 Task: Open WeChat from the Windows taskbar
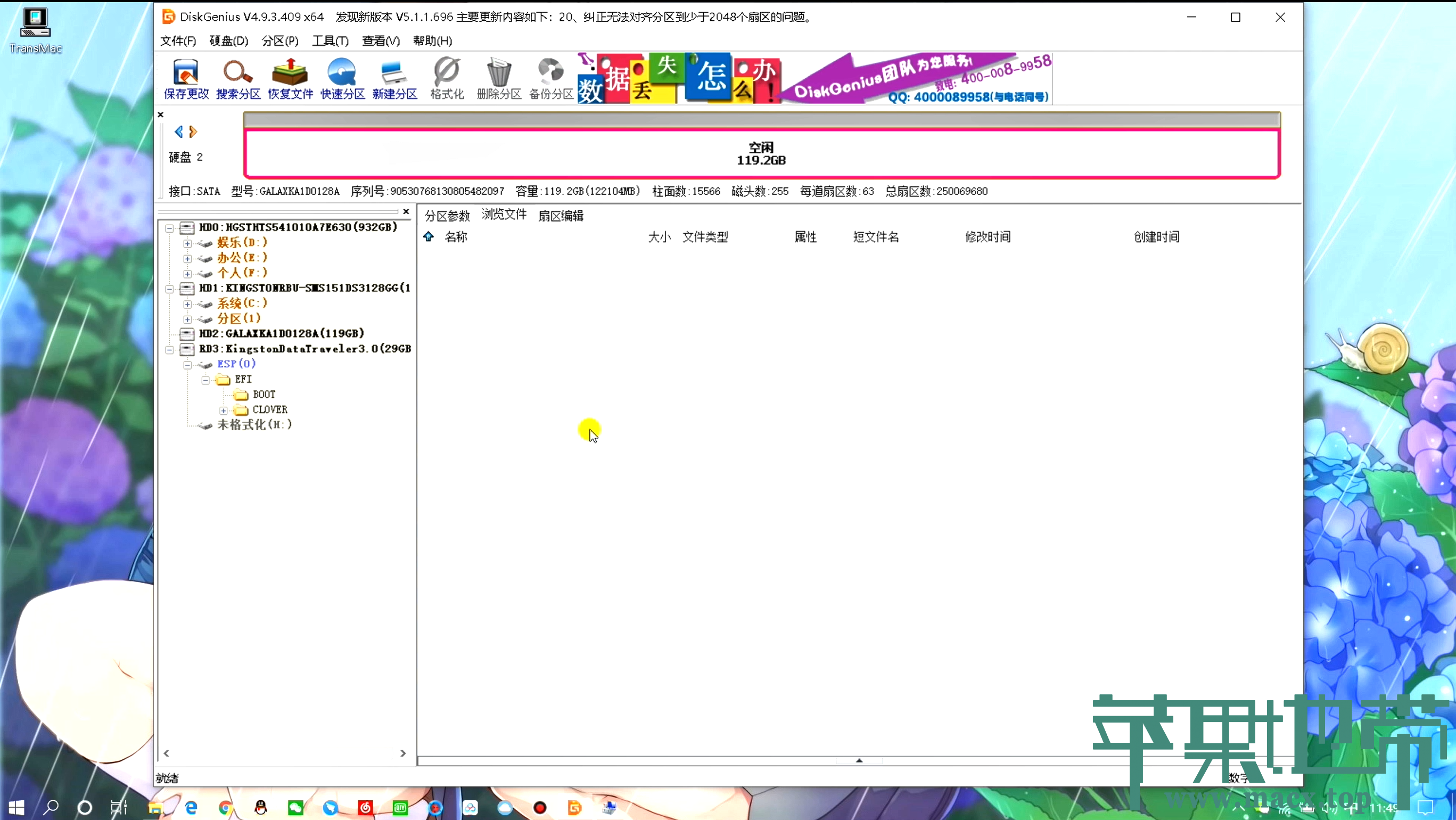point(295,808)
